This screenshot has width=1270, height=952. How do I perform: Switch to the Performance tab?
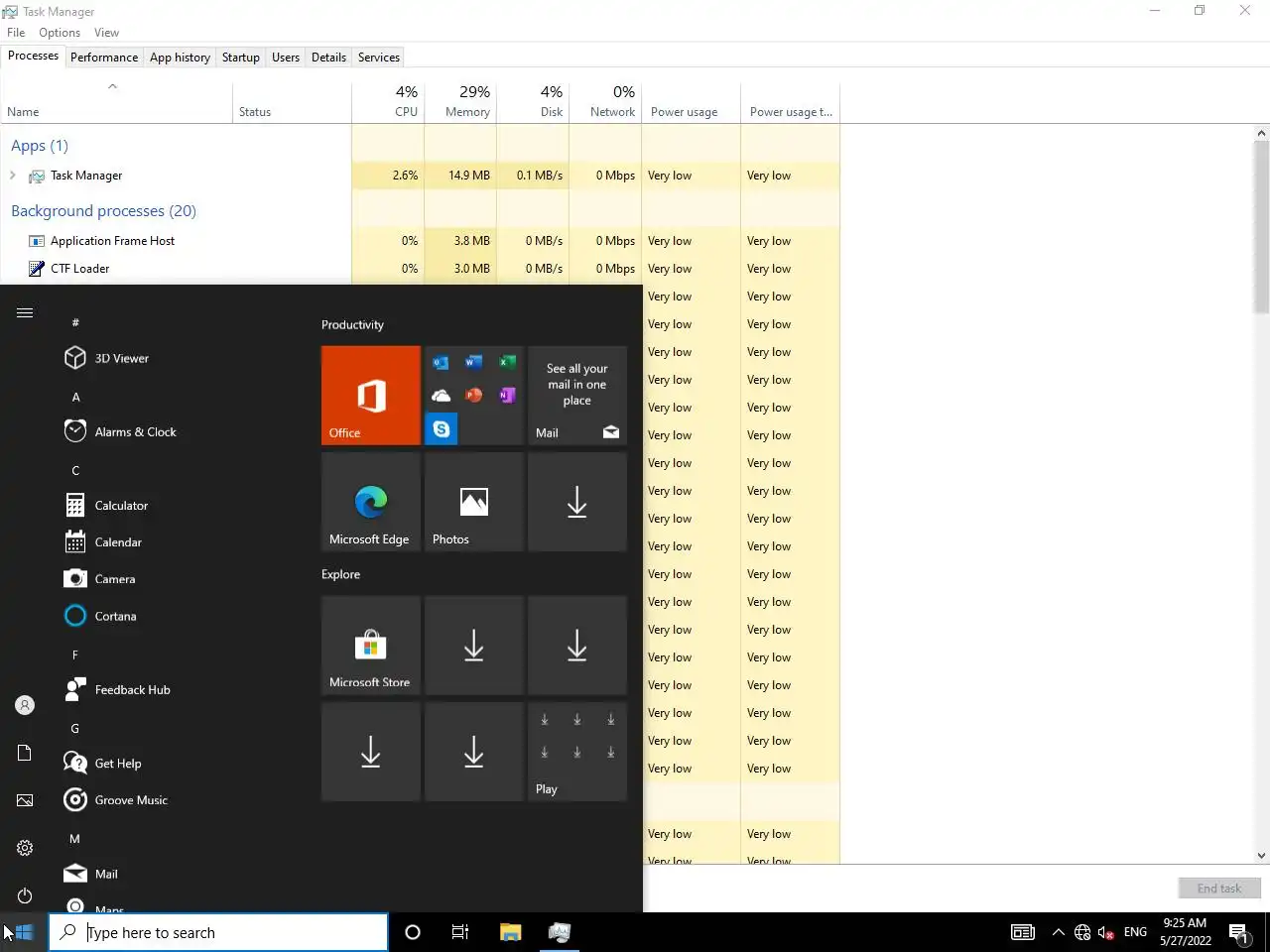(x=104, y=58)
